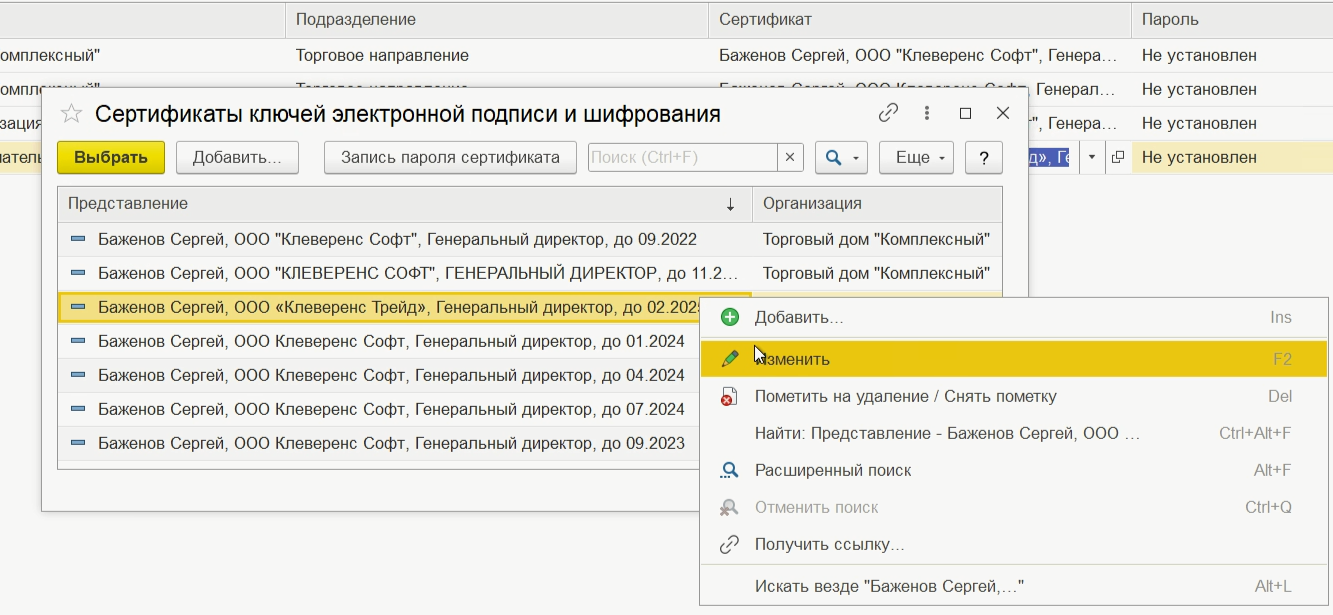Click the mark-for-deletion document icon in the menu
This screenshot has width=1333, height=615.
[x=730, y=397]
